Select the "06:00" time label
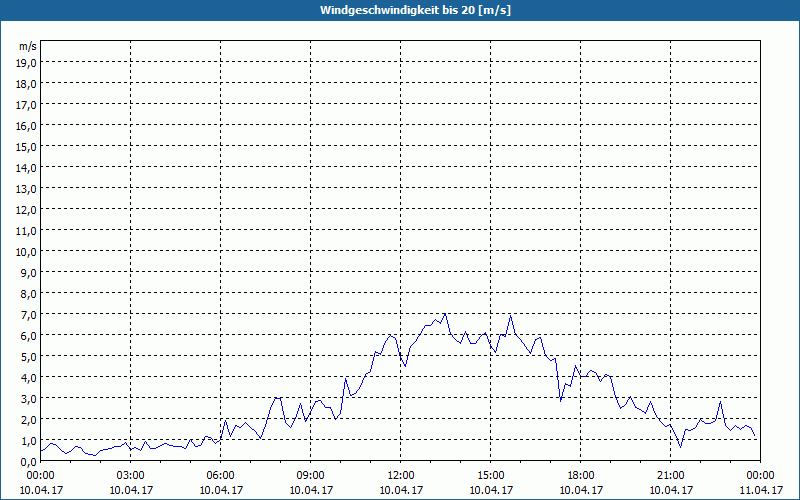 (220, 476)
